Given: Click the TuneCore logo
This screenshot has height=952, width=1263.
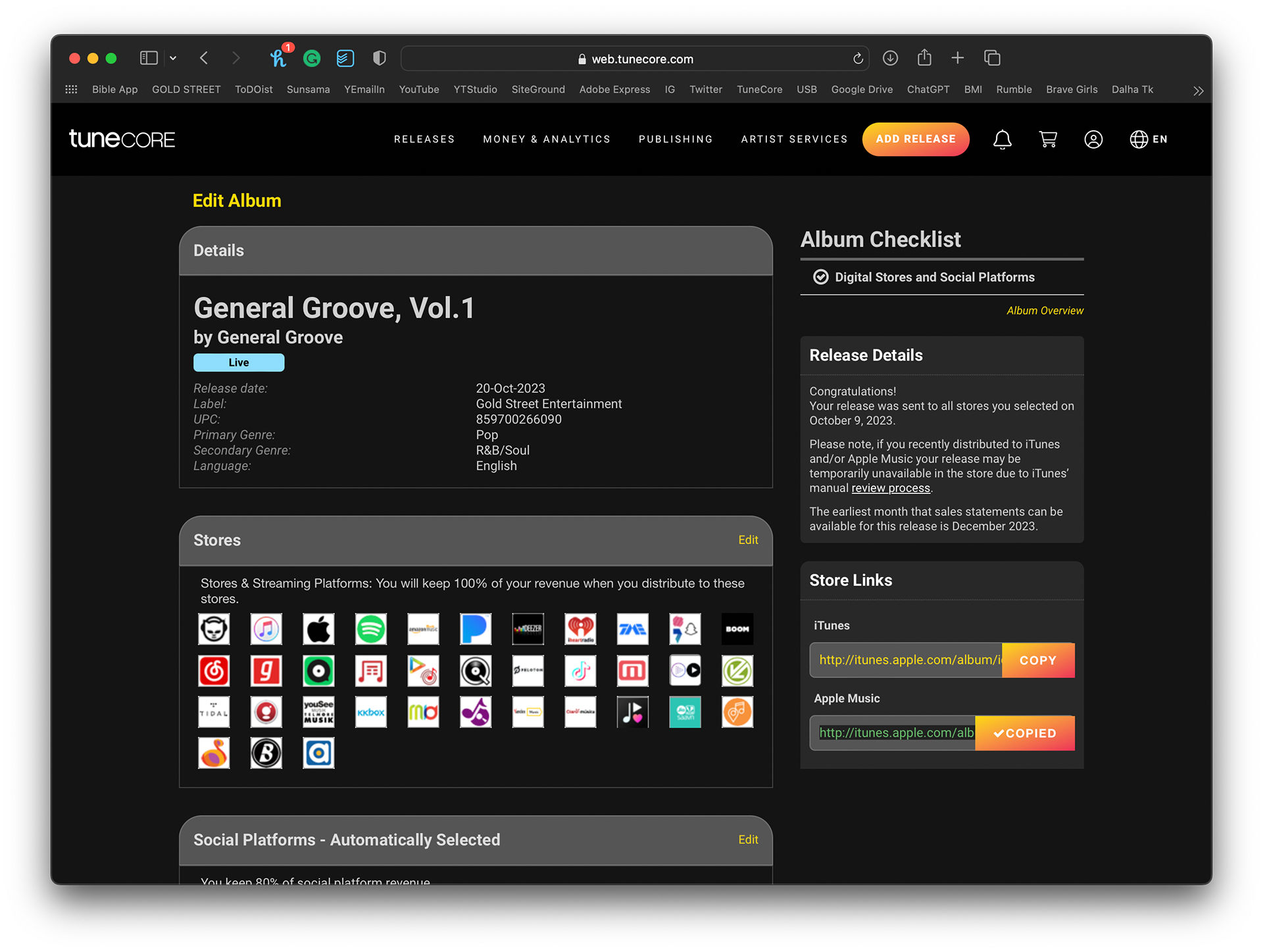Looking at the screenshot, I should 122,139.
